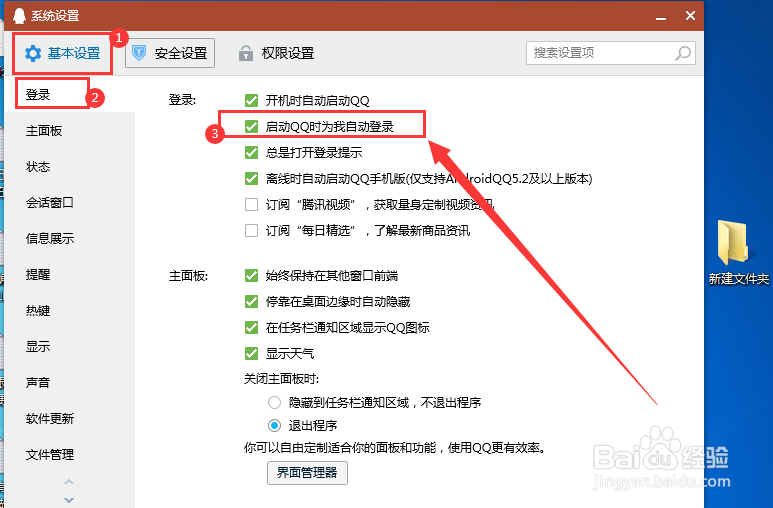The height and width of the screenshot is (508, 773).
Task: Uncheck 在任务栏通知区域显示QQ图标
Action: [x=251, y=327]
